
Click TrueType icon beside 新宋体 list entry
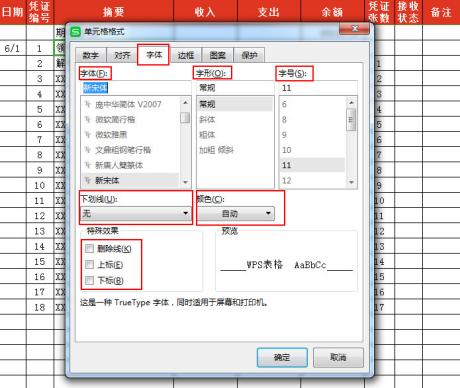pyautogui.click(x=88, y=180)
